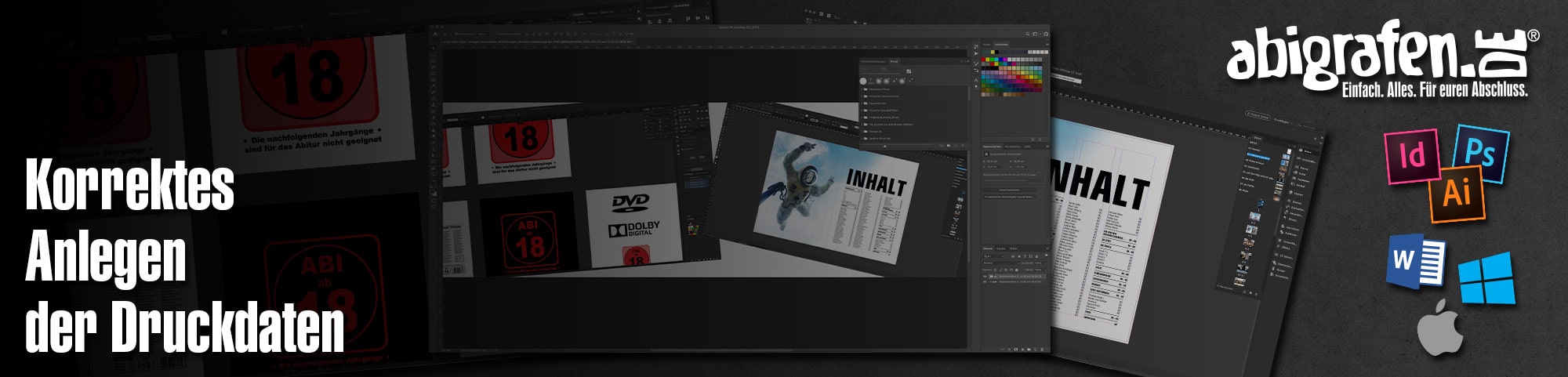The image size is (1568, 377).
Task: Hide the top layer via its eye icon
Action: (x=985, y=276)
